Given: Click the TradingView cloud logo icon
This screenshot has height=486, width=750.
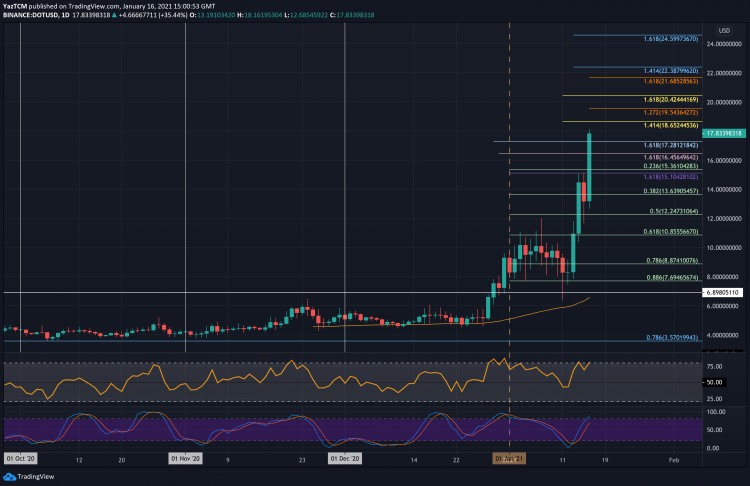Looking at the screenshot, I should pos(11,475).
